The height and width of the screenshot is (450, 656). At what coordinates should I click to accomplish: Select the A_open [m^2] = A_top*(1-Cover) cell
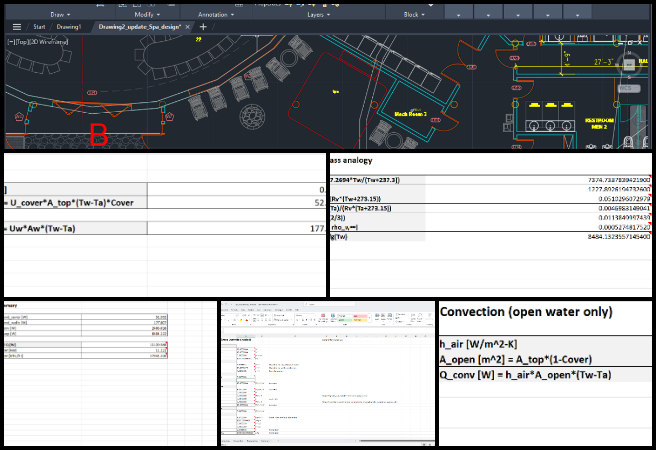coord(545,359)
